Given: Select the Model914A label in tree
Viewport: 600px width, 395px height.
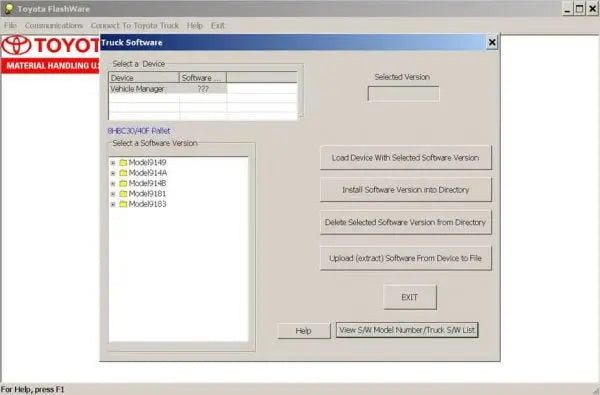Looking at the screenshot, I should click(x=148, y=173).
